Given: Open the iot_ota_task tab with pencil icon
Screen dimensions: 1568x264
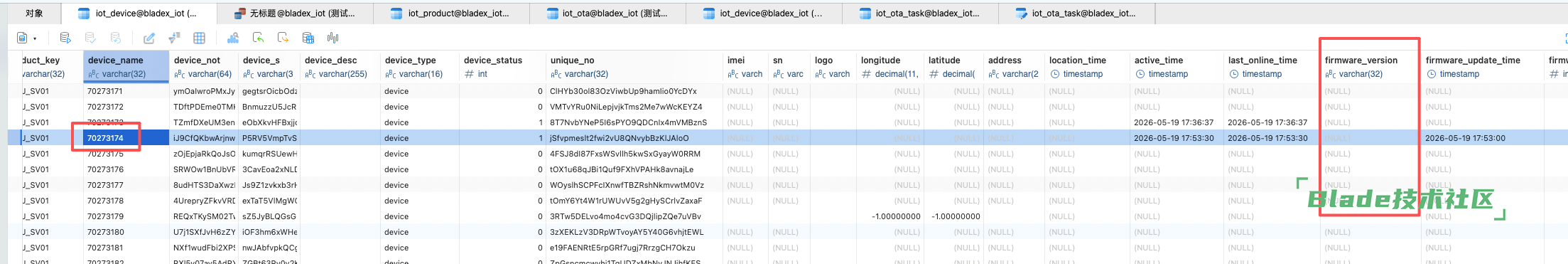Looking at the screenshot, I should [1077, 14].
